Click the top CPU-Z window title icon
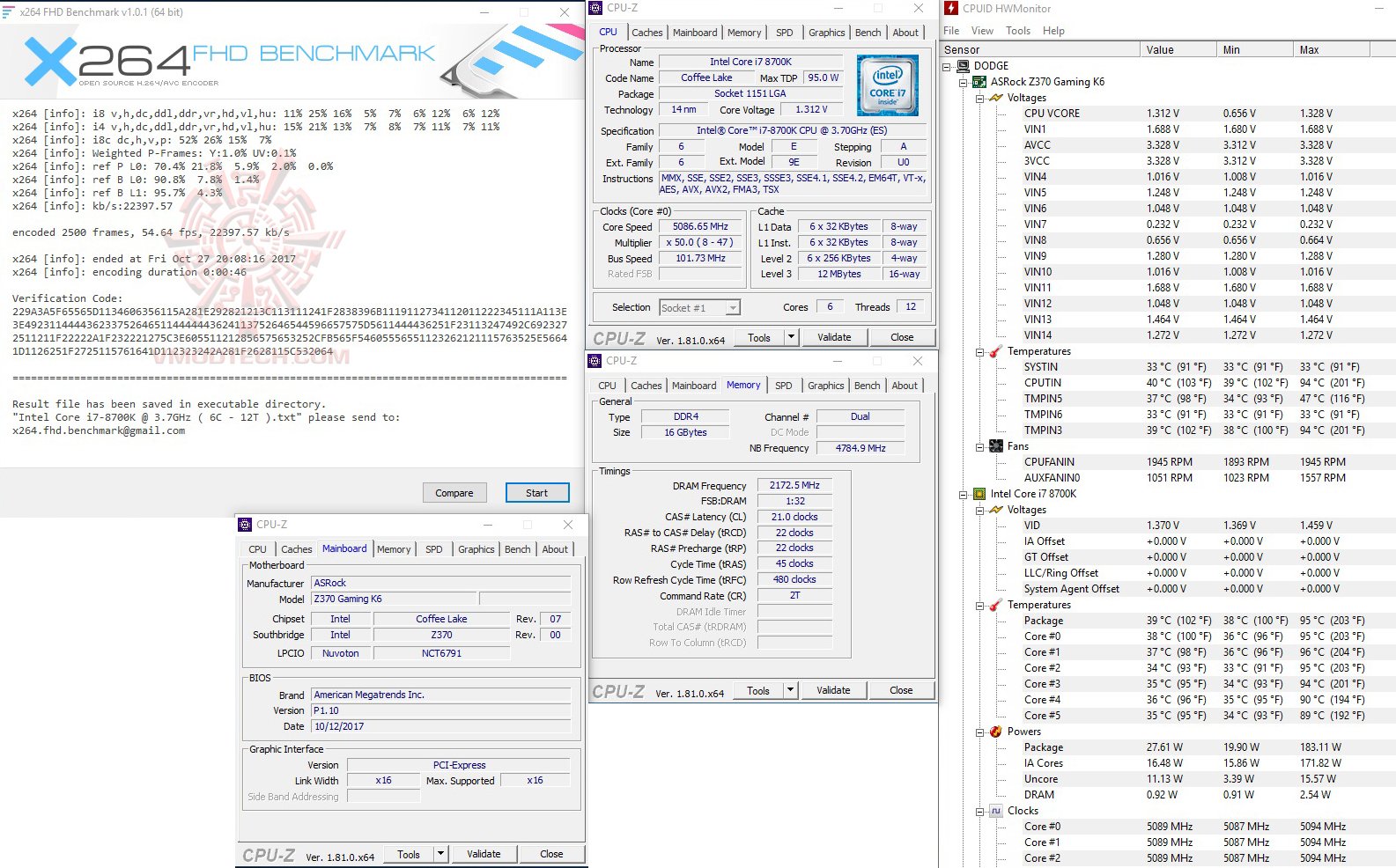Image resolution: width=1396 pixels, height=868 pixels. coord(596,8)
